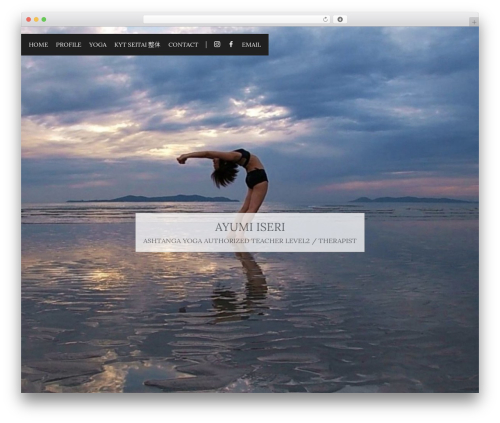This screenshot has height=423, width=500.
Task: Click the EMAIL link in the nav bar
Action: [251, 45]
